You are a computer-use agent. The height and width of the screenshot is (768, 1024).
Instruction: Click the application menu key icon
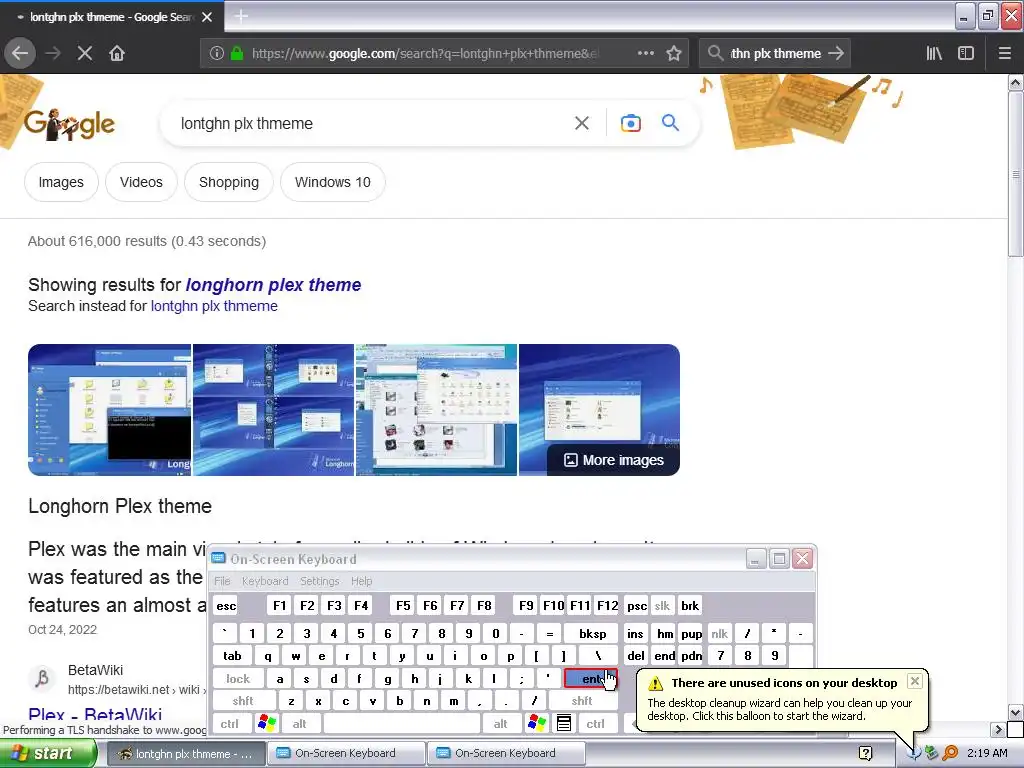tap(564, 724)
